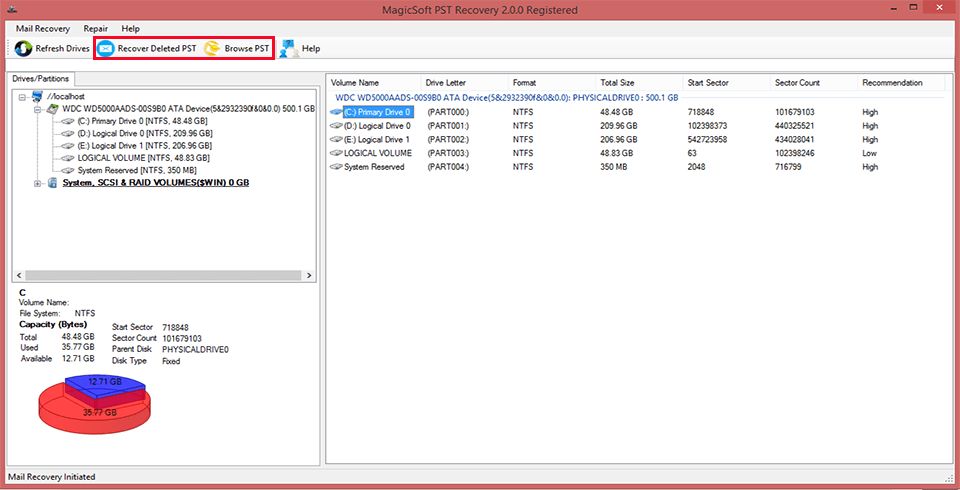Click the Refresh Drives icon
Image resolution: width=960 pixels, height=490 pixels.
click(23, 48)
